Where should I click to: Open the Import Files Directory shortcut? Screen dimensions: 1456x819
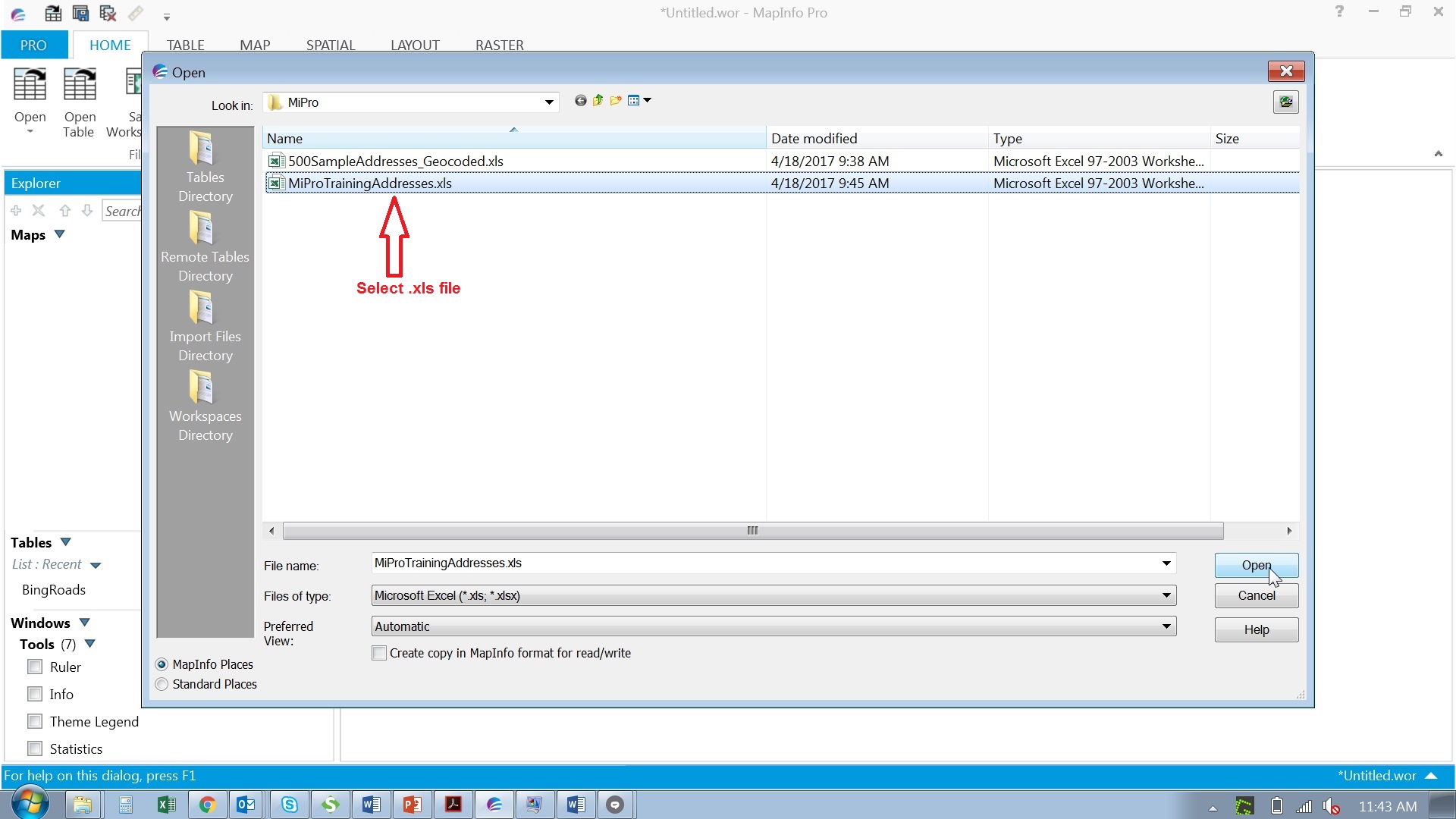(x=205, y=326)
